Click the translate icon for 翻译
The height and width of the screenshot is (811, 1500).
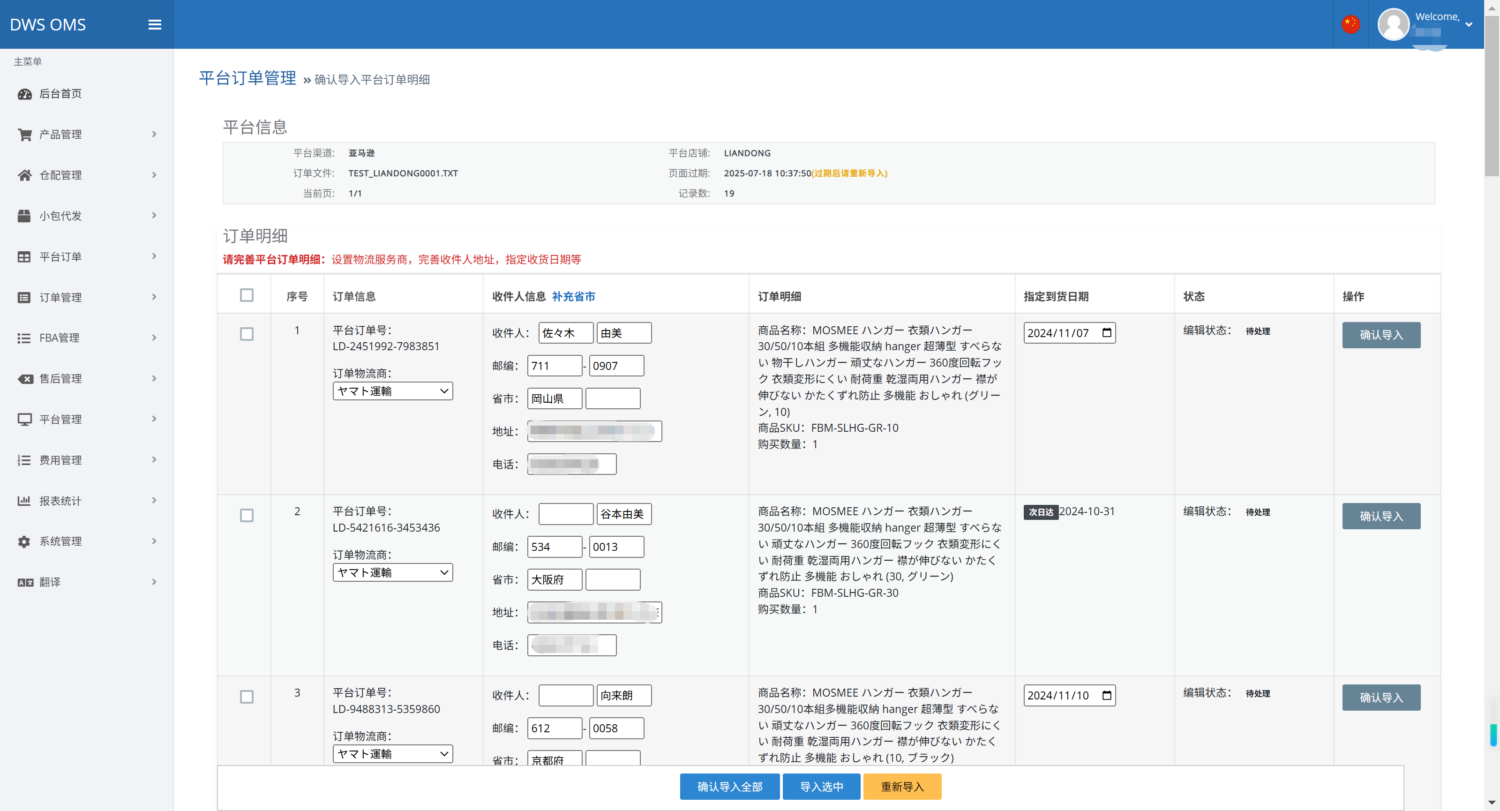[25, 582]
